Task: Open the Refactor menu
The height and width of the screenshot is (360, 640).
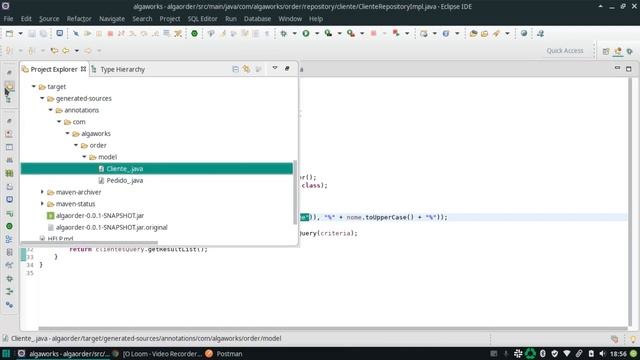Action: pyautogui.click(x=79, y=19)
